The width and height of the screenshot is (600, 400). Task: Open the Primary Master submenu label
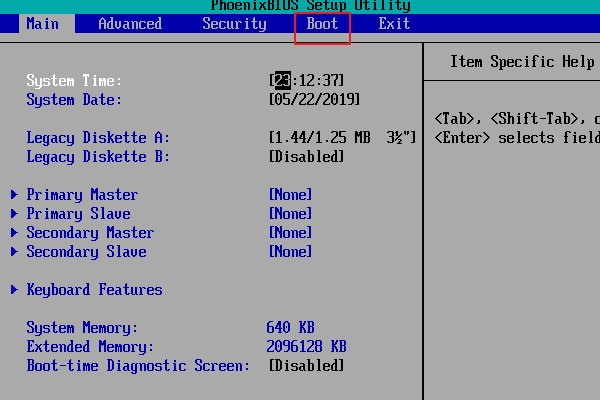coord(82,194)
